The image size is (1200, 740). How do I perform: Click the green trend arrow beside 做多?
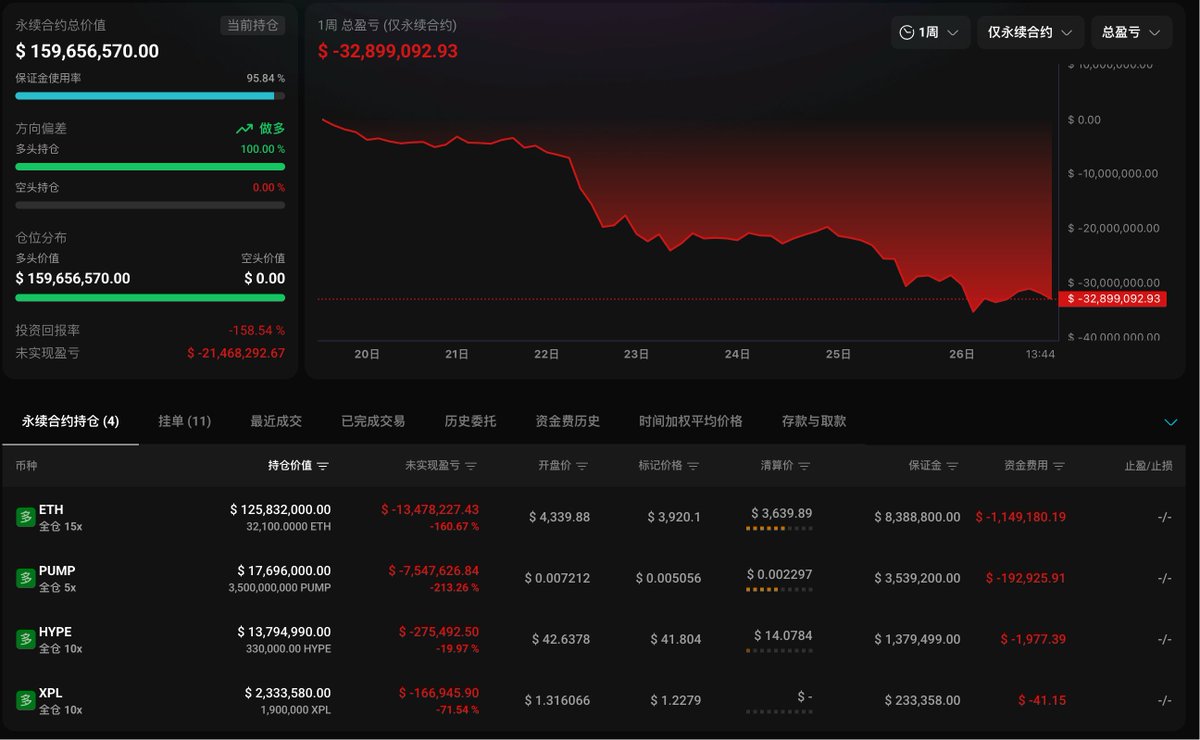click(x=244, y=129)
